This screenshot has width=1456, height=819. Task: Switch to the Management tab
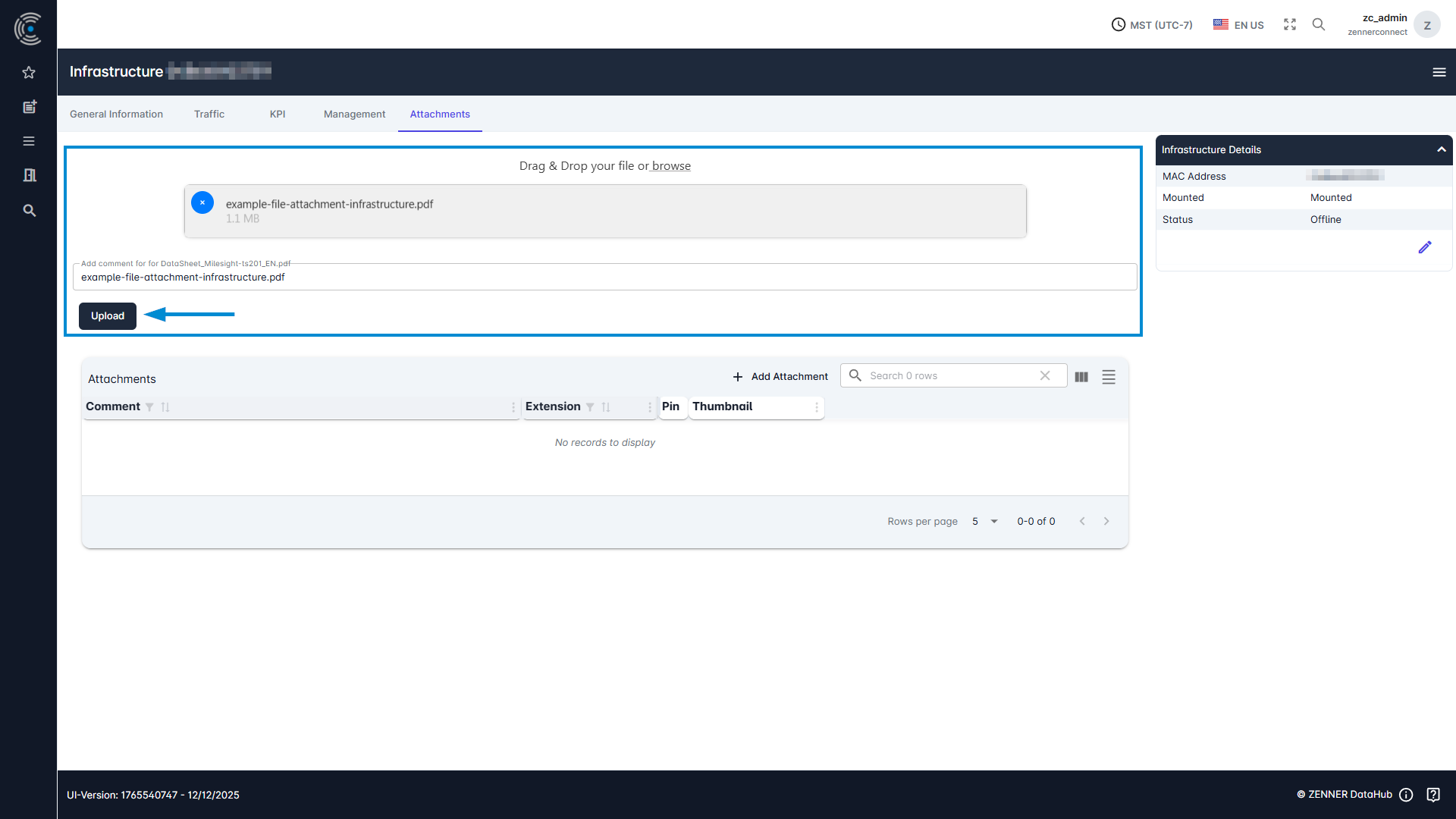click(x=354, y=115)
